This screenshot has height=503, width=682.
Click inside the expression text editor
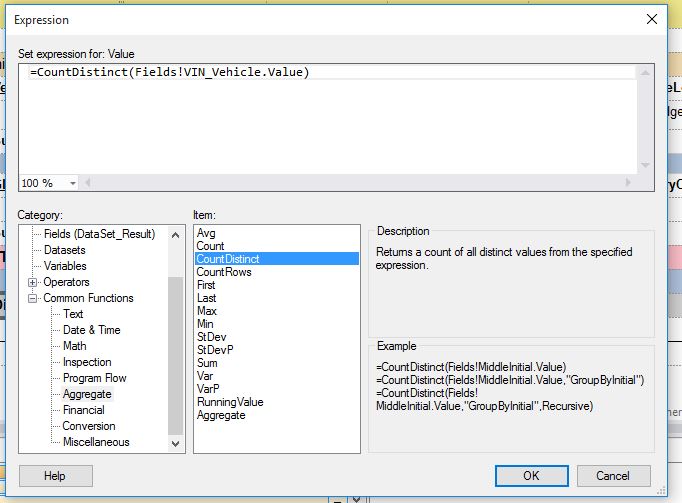click(328, 120)
